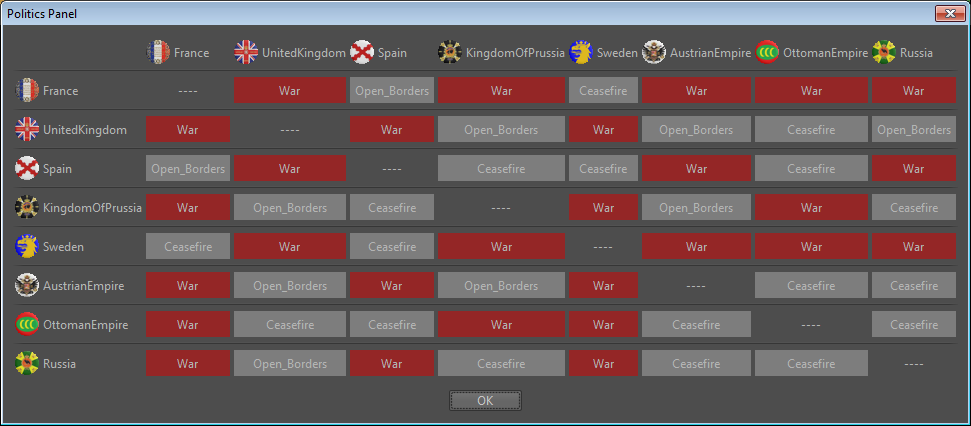Click OttomanEmpire row Ceasefire with Russia
This screenshot has height=426, width=971.
913,325
